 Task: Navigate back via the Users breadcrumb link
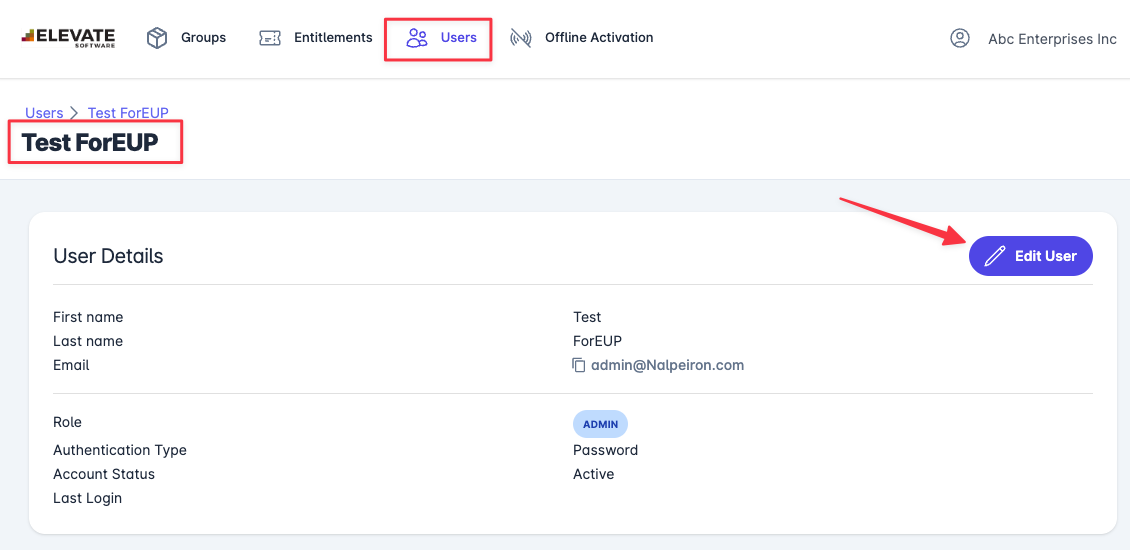coord(44,113)
